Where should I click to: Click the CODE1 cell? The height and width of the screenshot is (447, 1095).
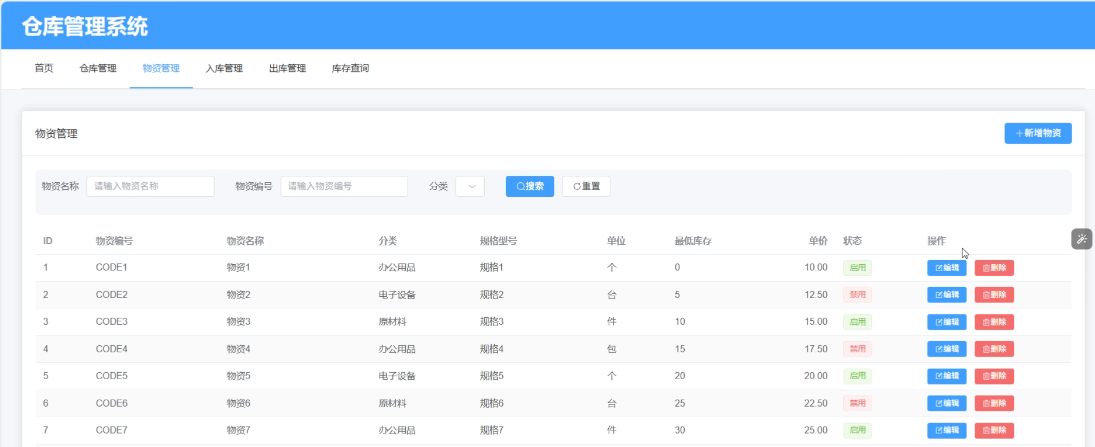[112, 268]
